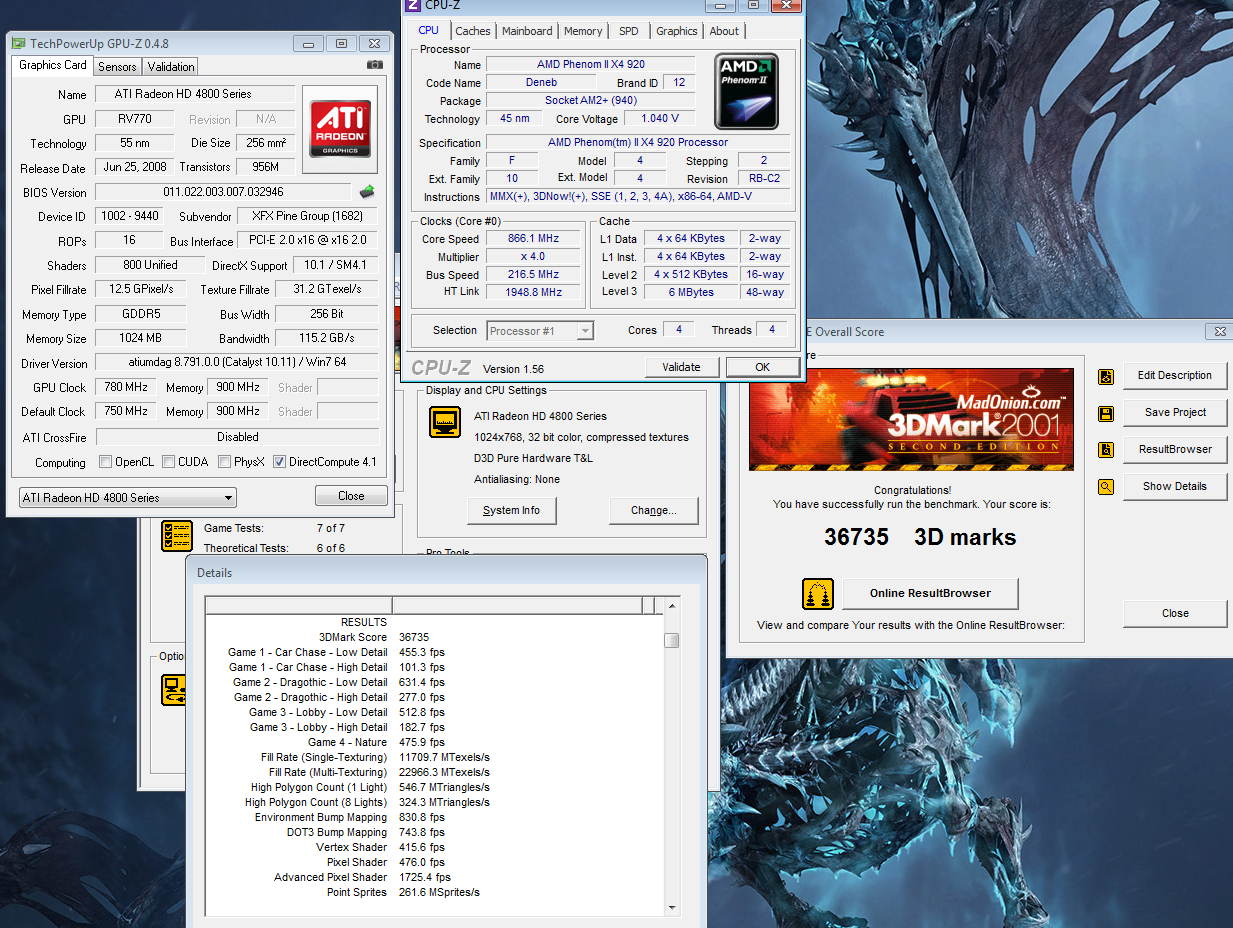
Task: Click the HT Link 1948.8 MHz value
Action: 533,292
